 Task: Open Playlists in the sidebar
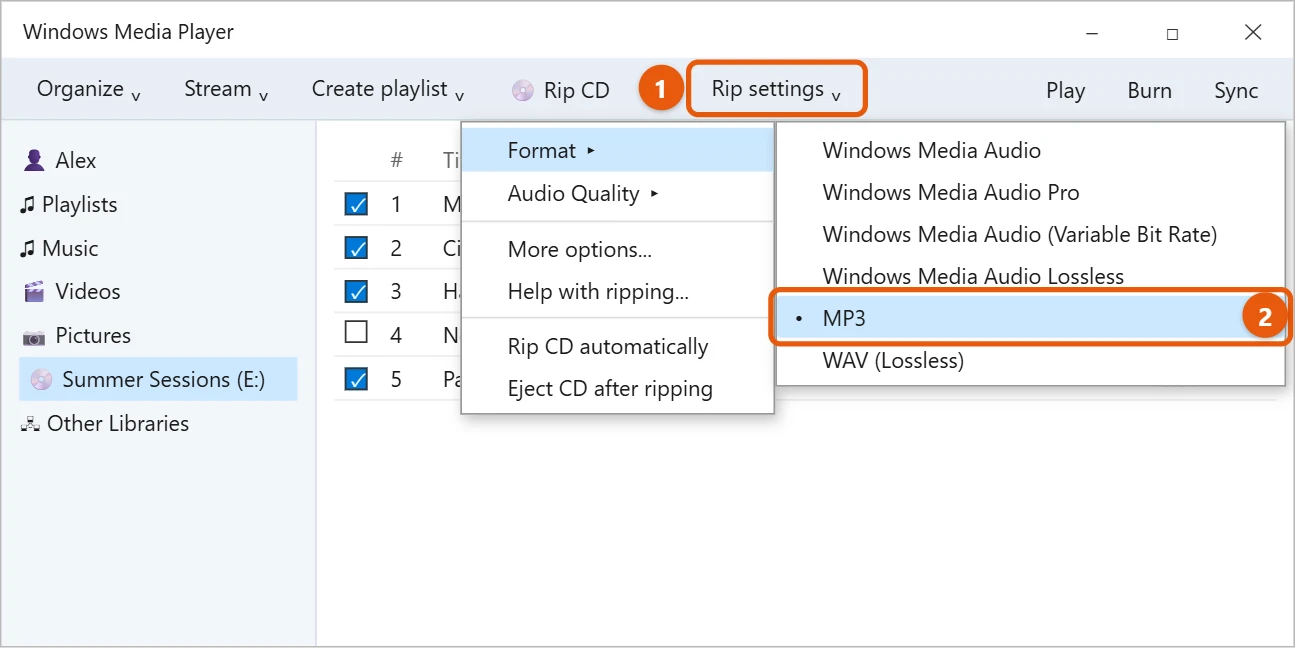click(158, 204)
